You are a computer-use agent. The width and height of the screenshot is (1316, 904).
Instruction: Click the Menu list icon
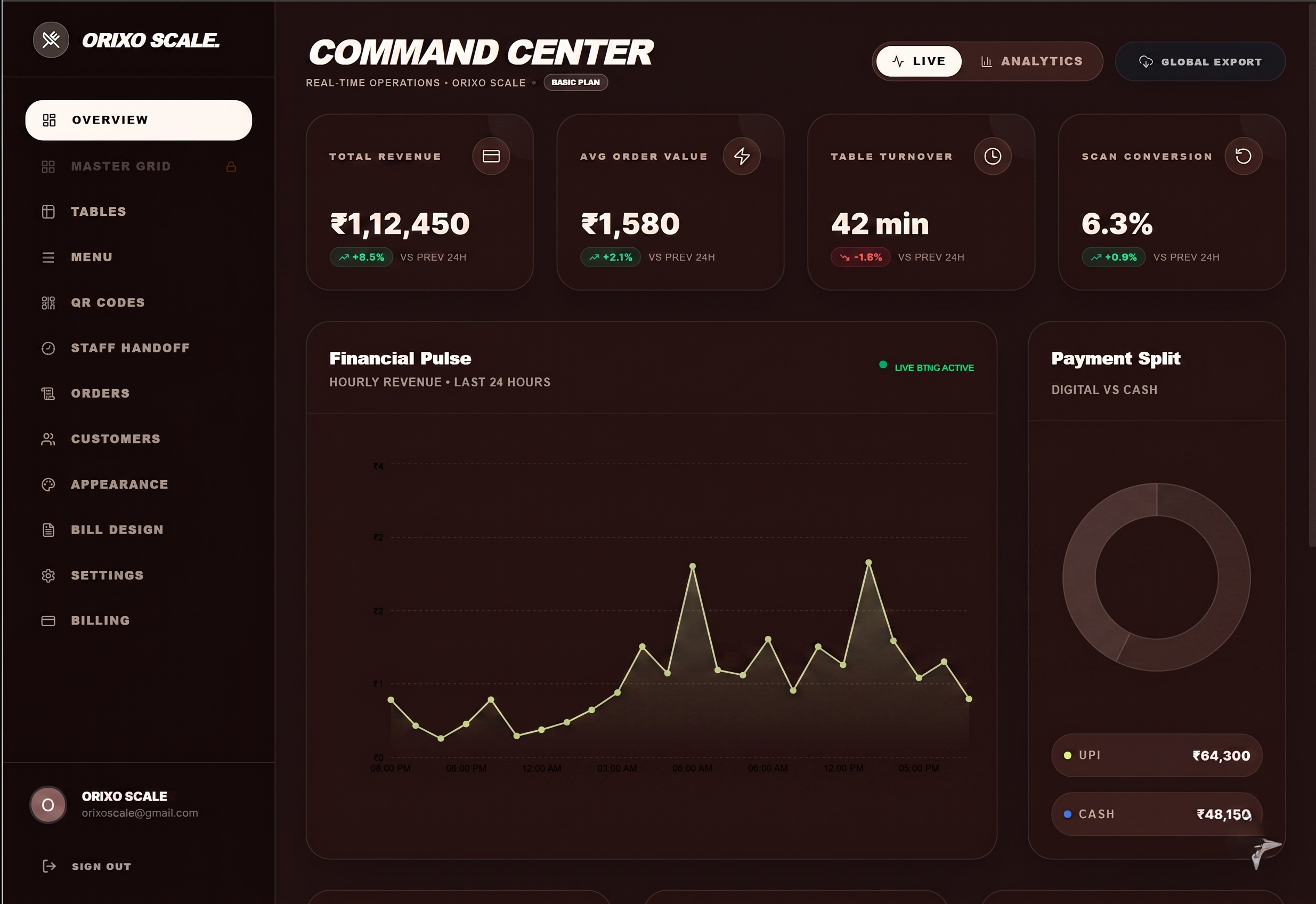coord(48,257)
